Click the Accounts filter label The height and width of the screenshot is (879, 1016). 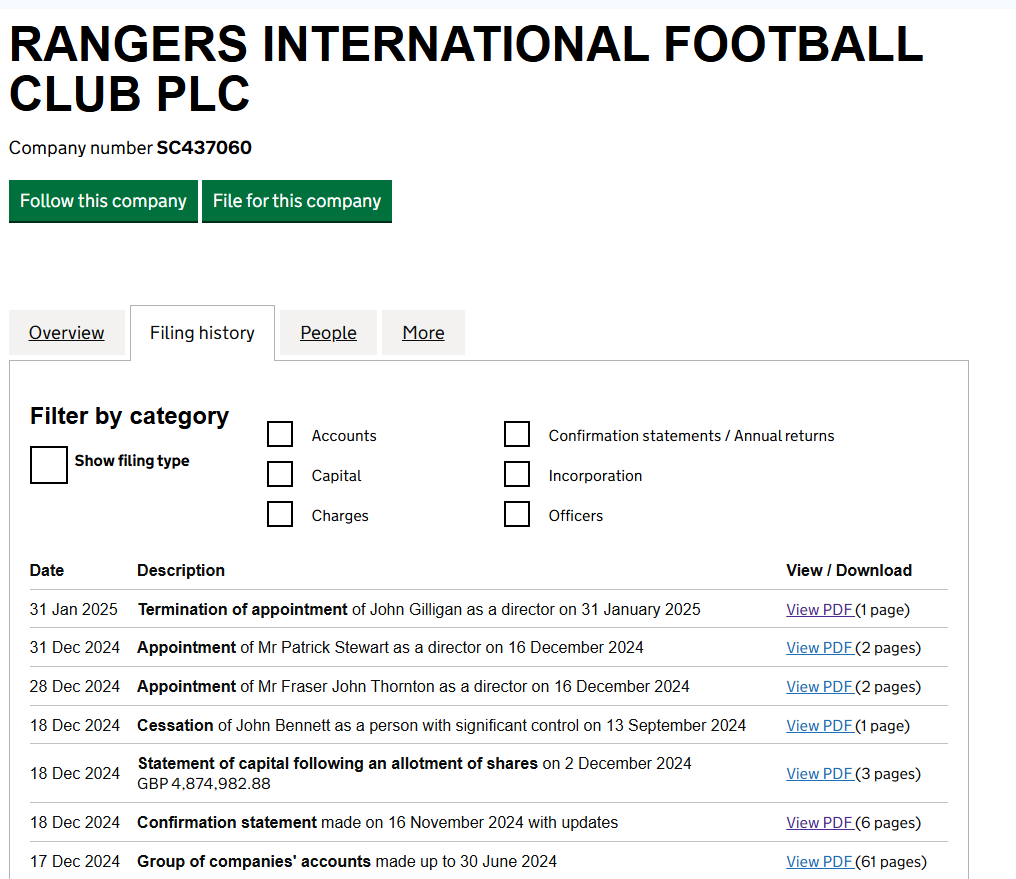click(343, 436)
